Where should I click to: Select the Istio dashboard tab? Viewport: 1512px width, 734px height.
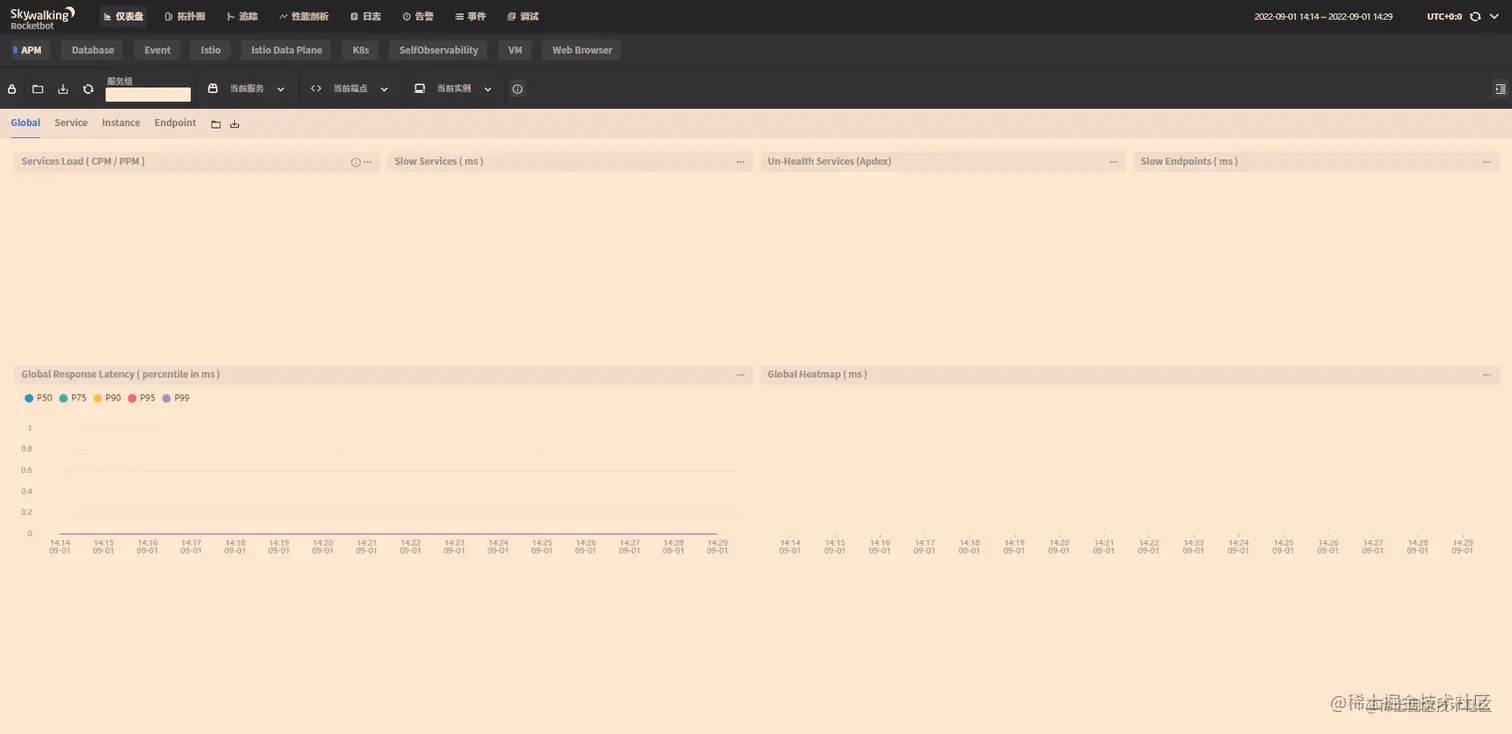(x=211, y=50)
